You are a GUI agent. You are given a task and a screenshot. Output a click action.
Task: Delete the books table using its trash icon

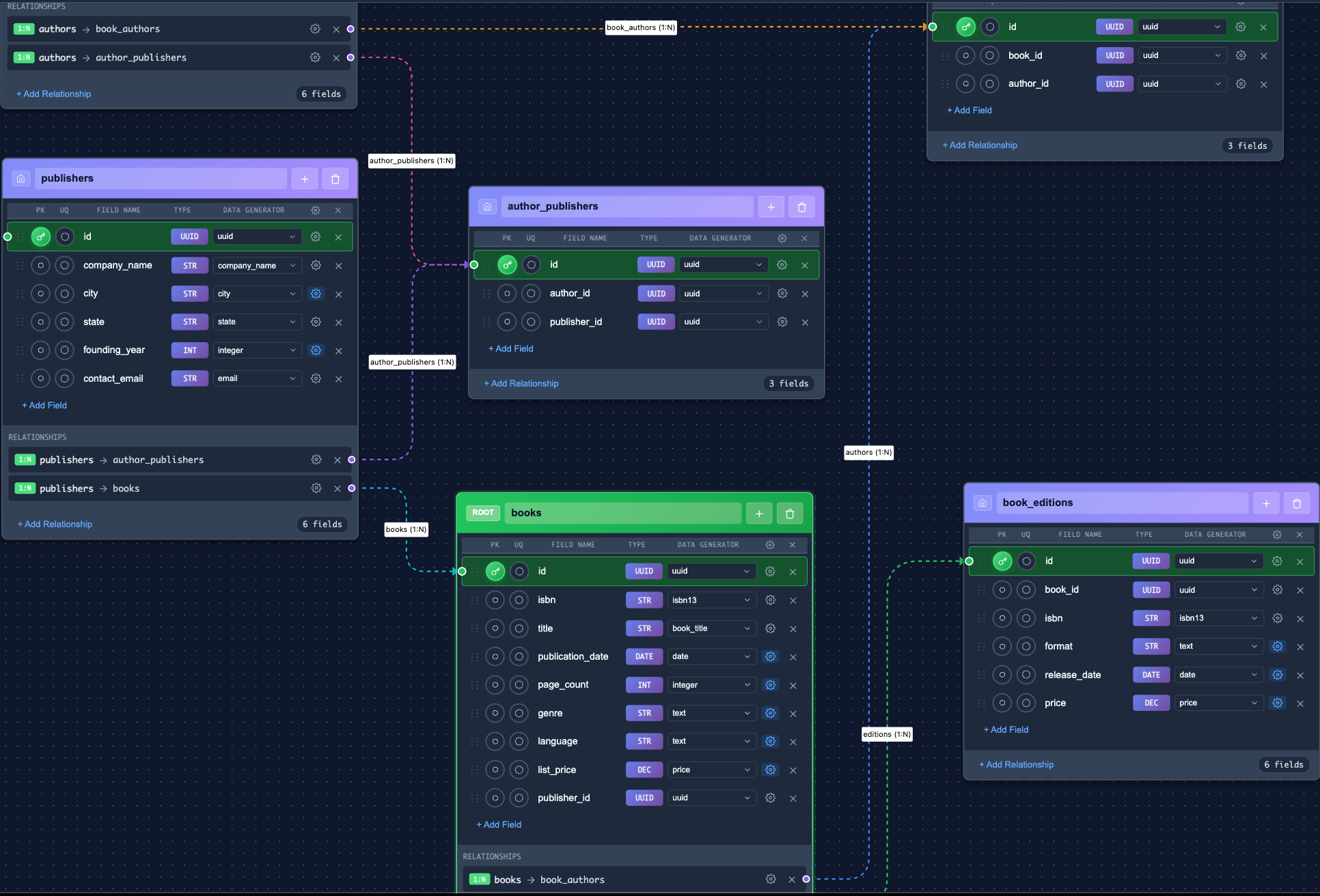click(790, 513)
